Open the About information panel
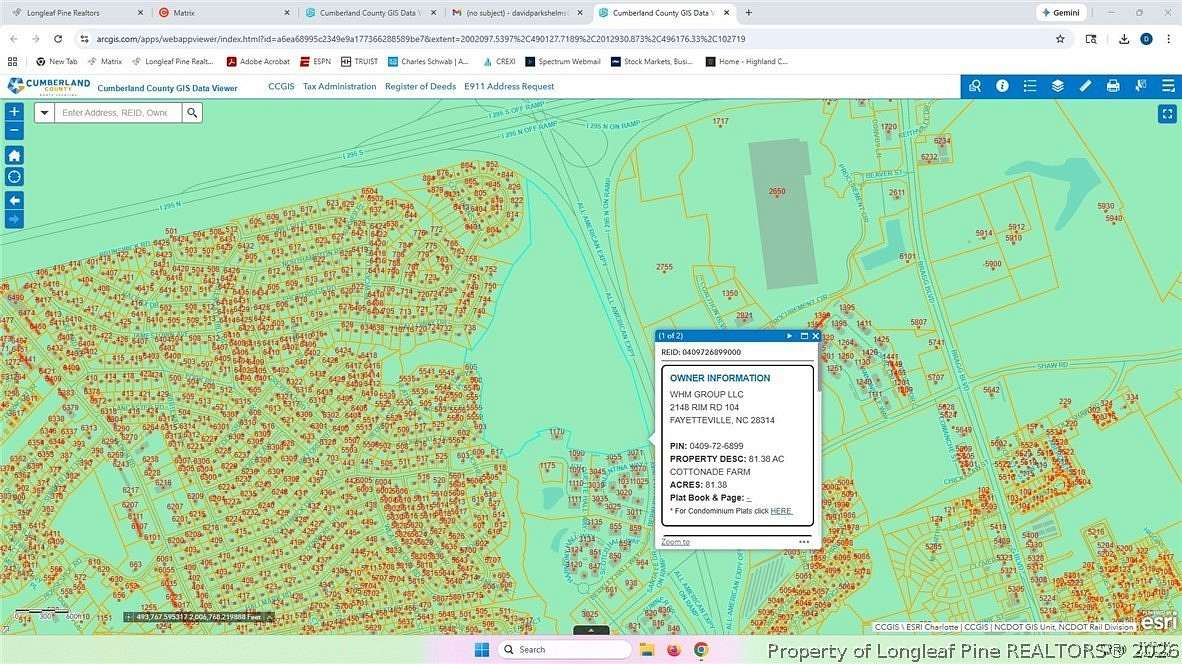1182x664 pixels. click(1002, 86)
